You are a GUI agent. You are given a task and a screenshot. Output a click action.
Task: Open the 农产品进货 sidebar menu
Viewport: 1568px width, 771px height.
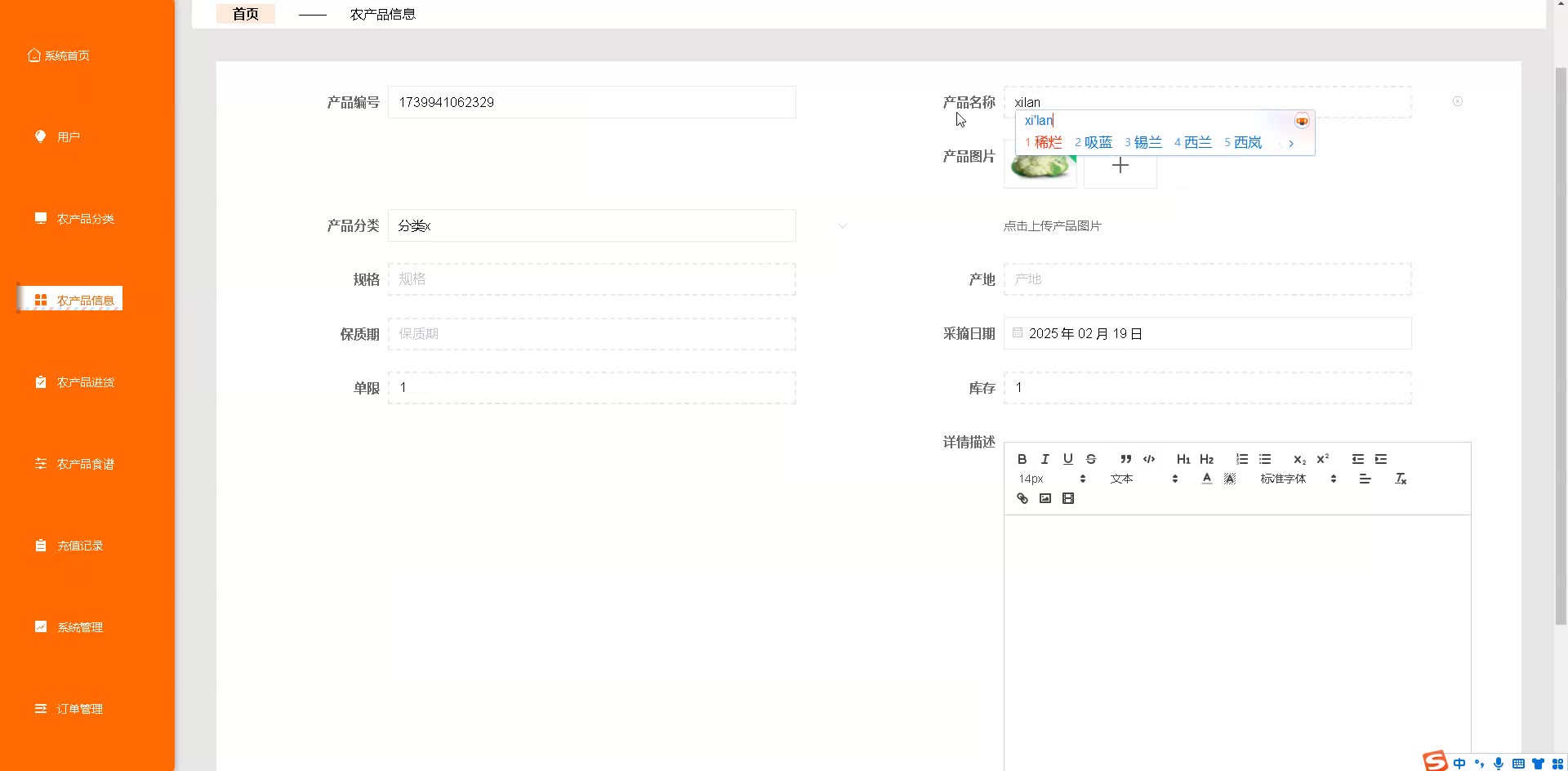85,382
